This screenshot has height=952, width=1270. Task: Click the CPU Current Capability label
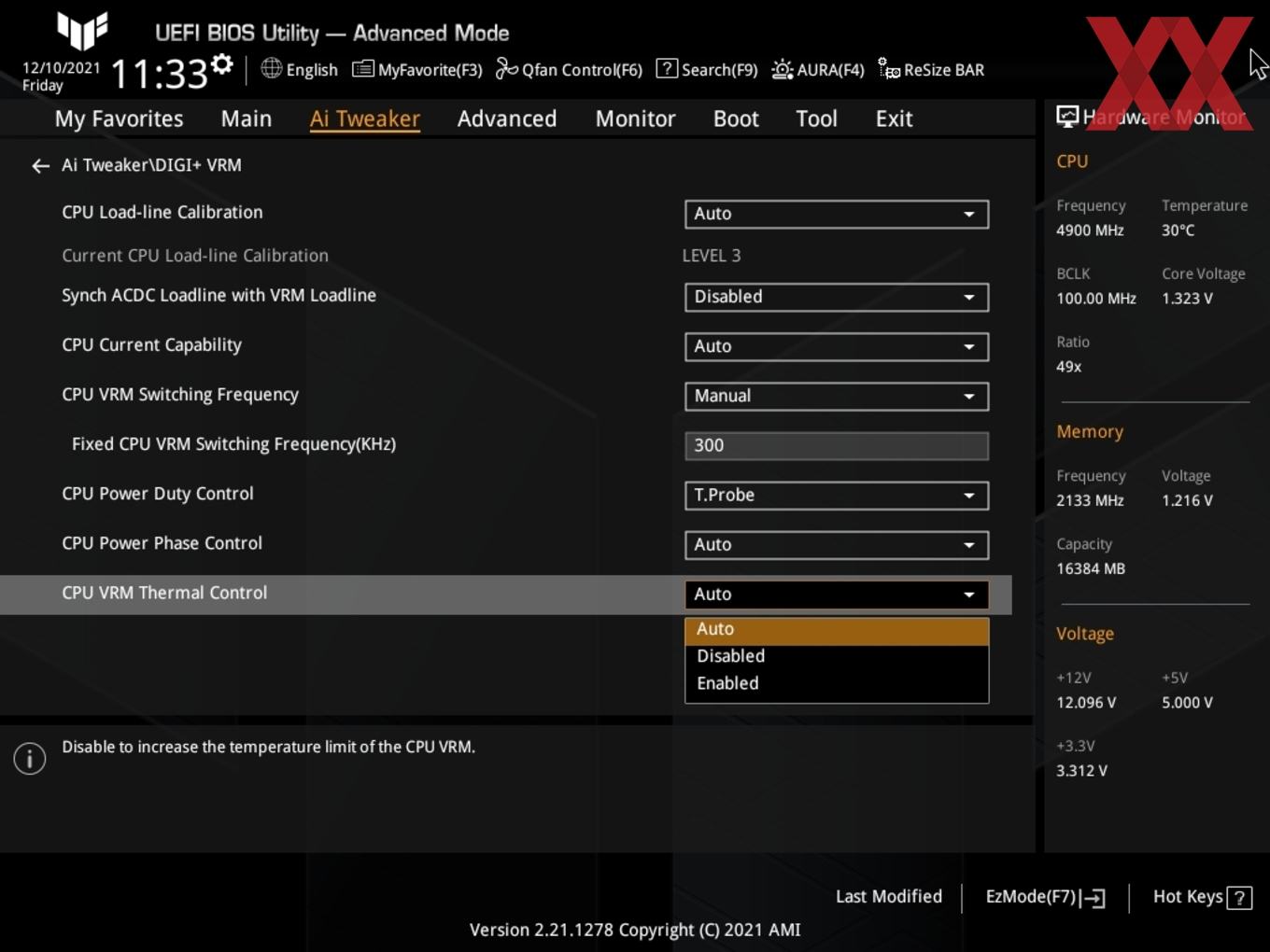pyautogui.click(x=151, y=345)
